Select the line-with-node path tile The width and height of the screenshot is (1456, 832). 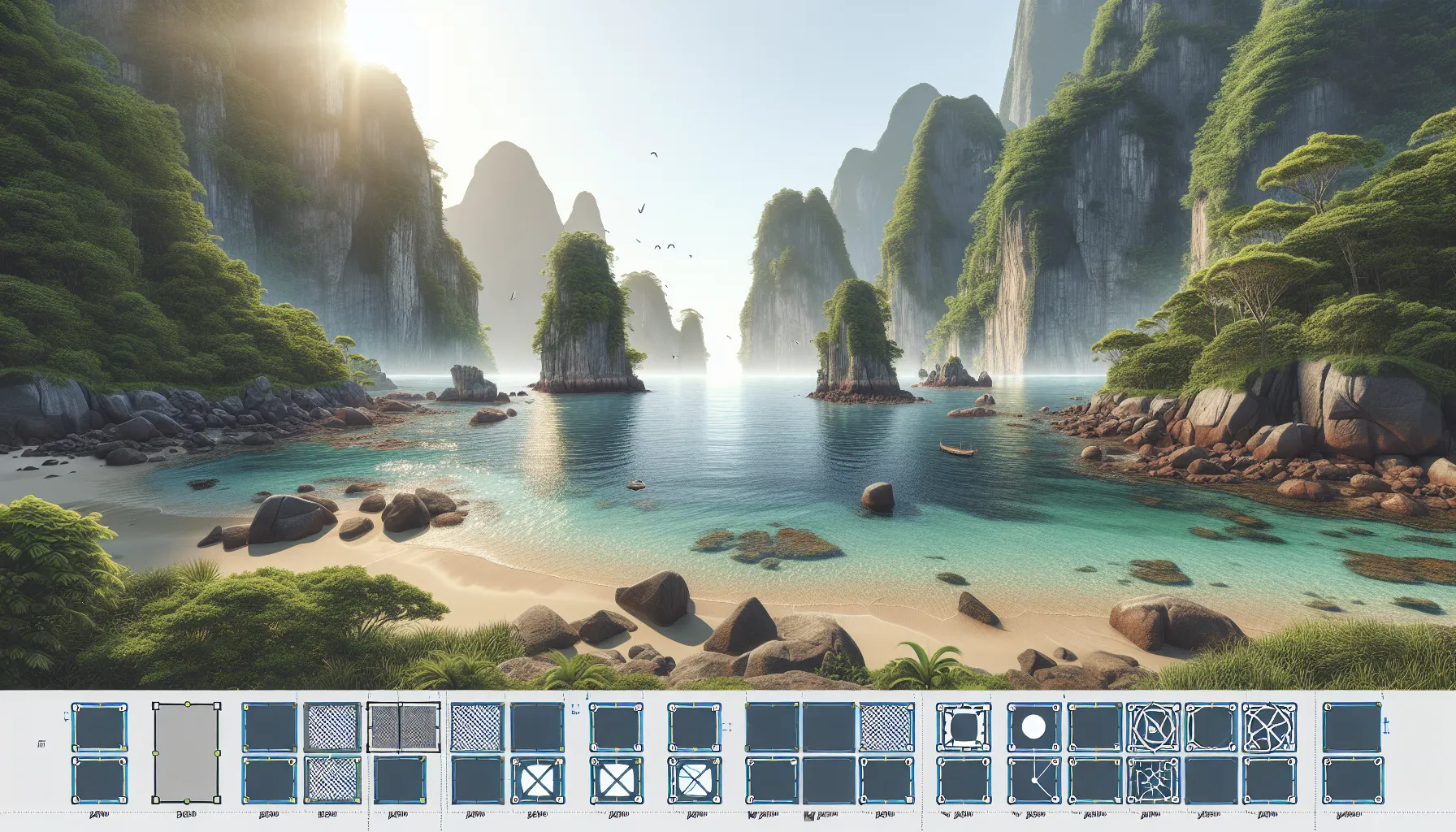1034,781
